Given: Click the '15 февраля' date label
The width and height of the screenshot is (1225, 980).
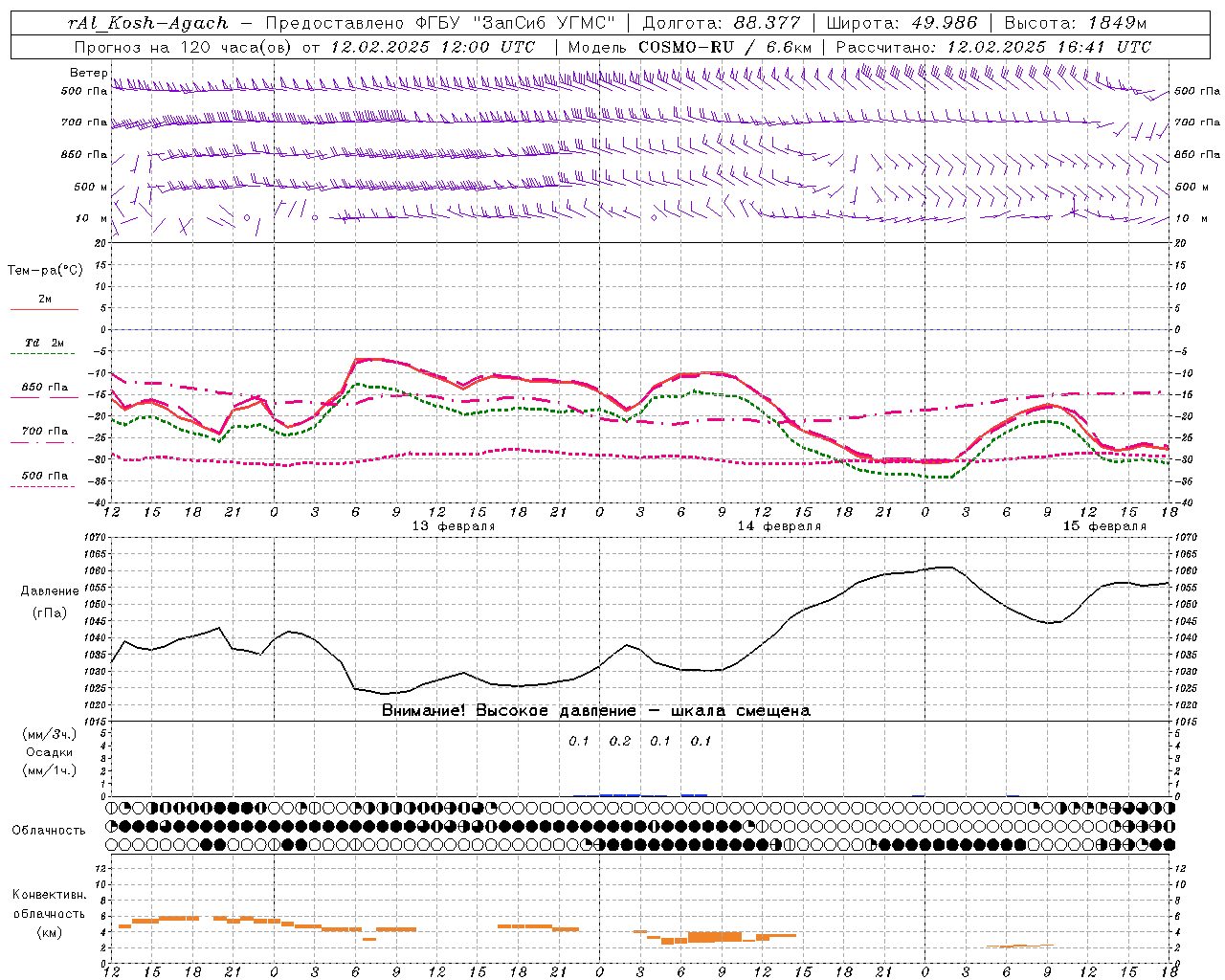Looking at the screenshot, I should coord(1104,526).
